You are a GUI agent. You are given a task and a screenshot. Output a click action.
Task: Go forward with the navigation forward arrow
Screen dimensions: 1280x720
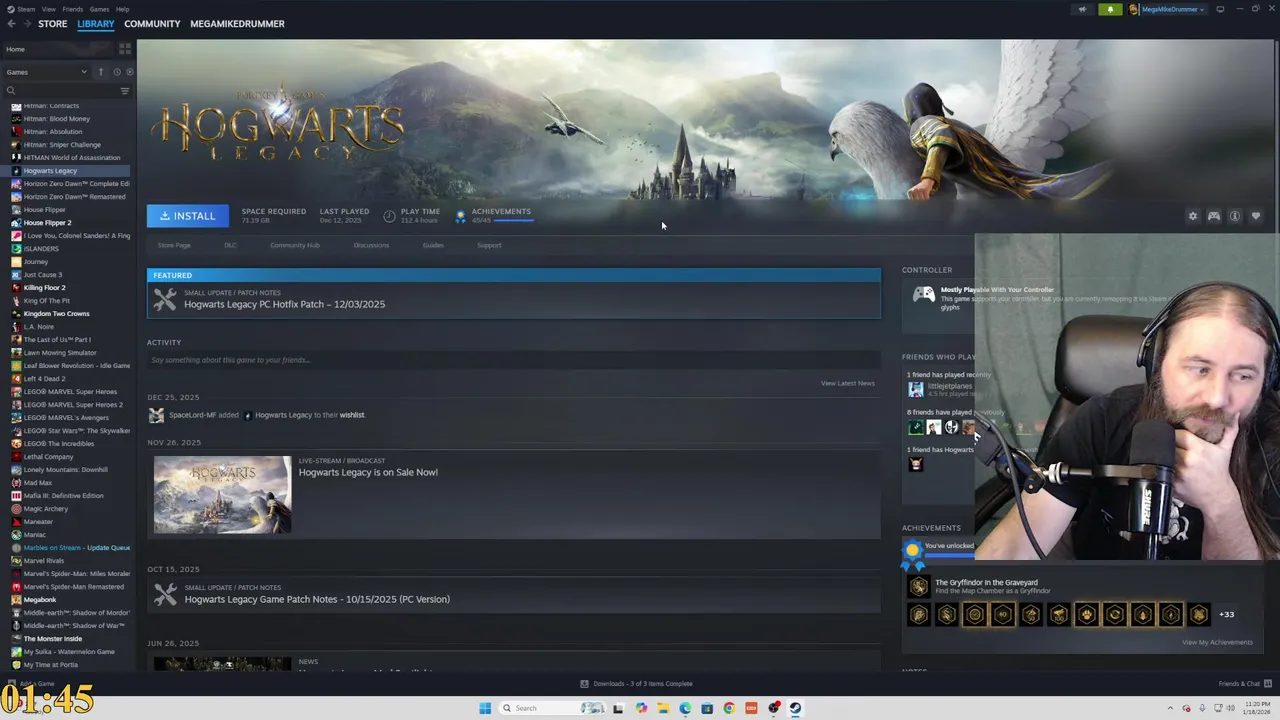[x=26, y=24]
